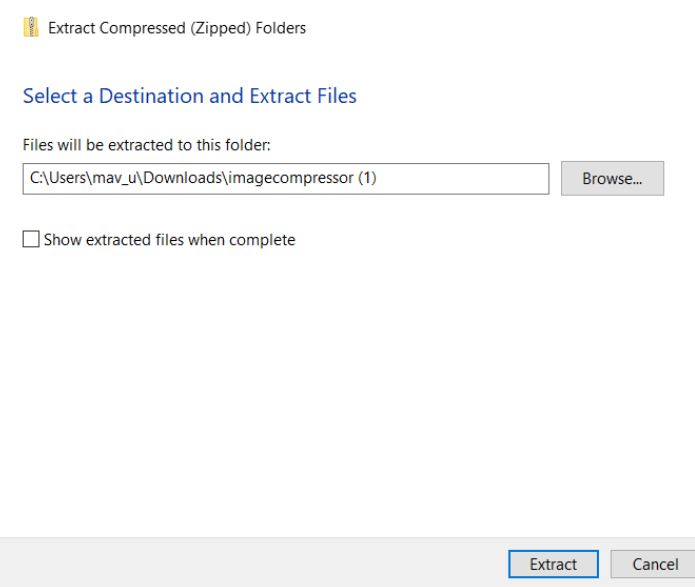Click 'C:' at start of destination path
The height and width of the screenshot is (587, 695).
pos(35,178)
